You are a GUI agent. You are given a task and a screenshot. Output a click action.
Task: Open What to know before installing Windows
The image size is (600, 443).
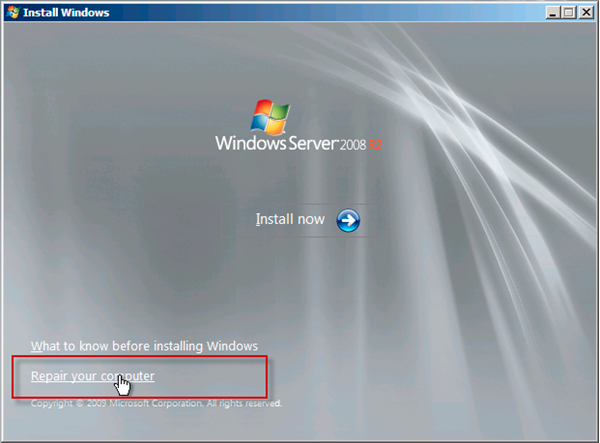[x=144, y=346]
